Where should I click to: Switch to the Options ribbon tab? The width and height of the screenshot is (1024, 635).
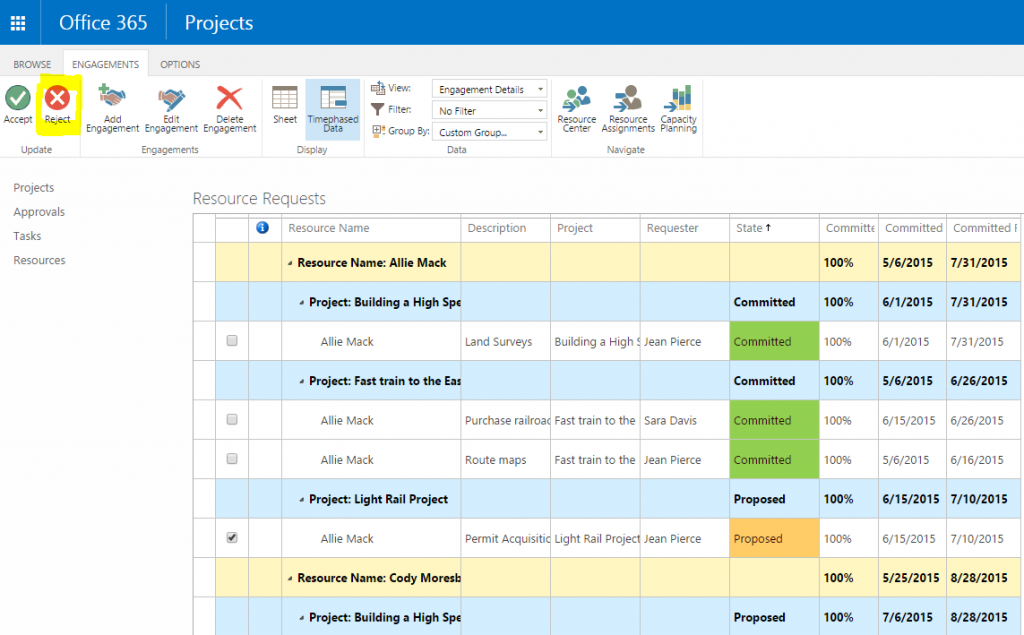(x=180, y=64)
